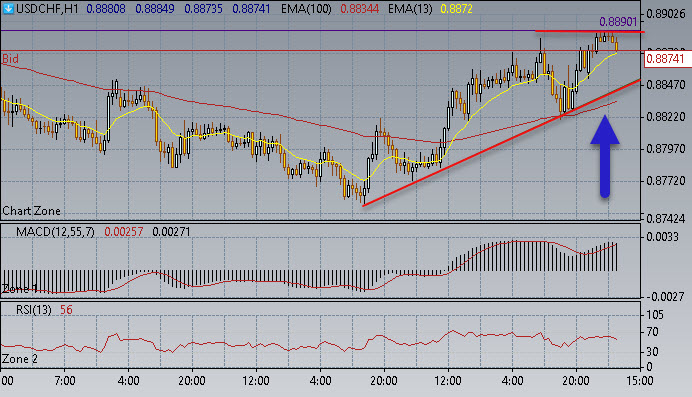692x397 pixels.
Task: Select the USDCHF,H1 symbol title
Action: [x=47, y=9]
